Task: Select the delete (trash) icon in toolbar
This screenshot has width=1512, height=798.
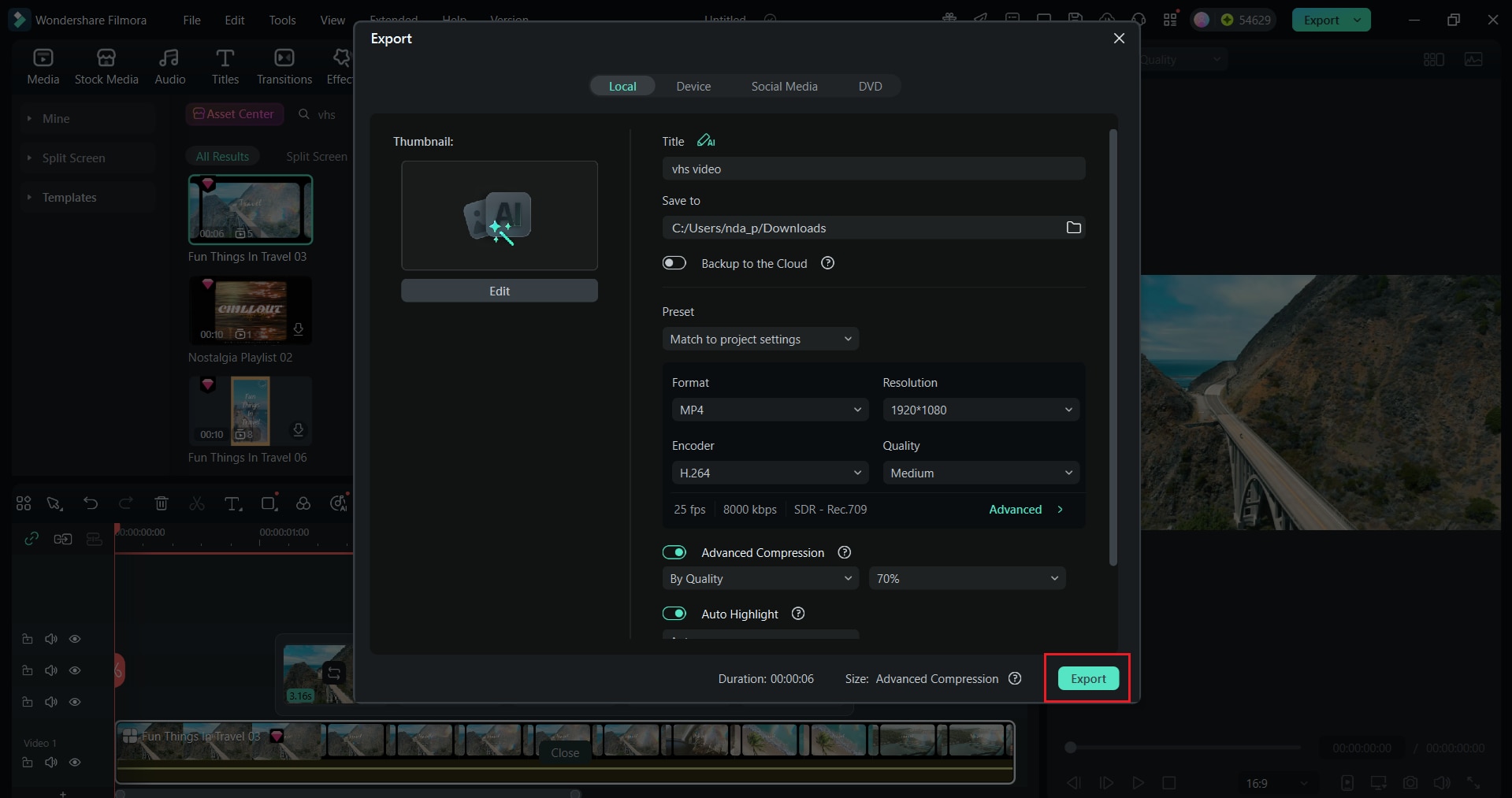Action: coord(161,503)
